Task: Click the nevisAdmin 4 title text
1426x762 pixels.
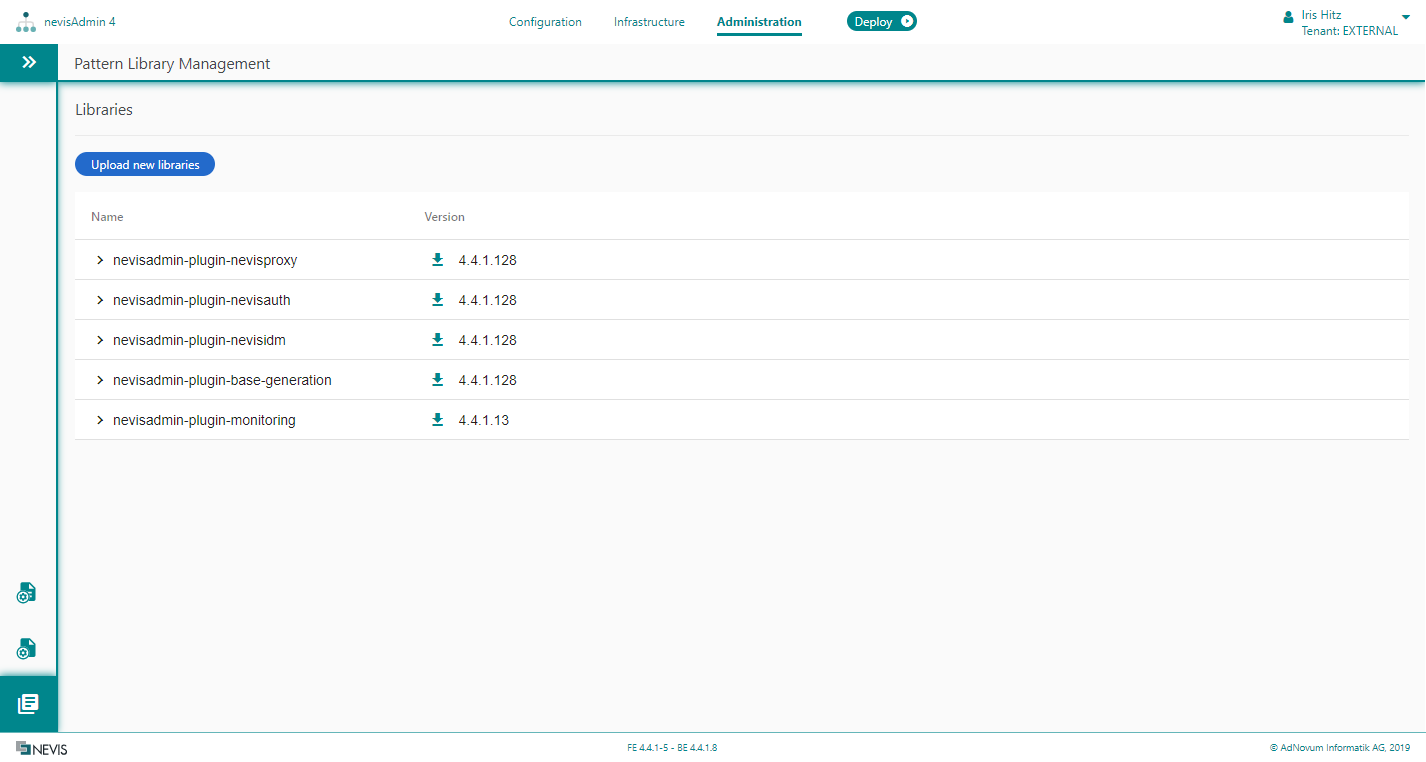Action: [x=80, y=22]
